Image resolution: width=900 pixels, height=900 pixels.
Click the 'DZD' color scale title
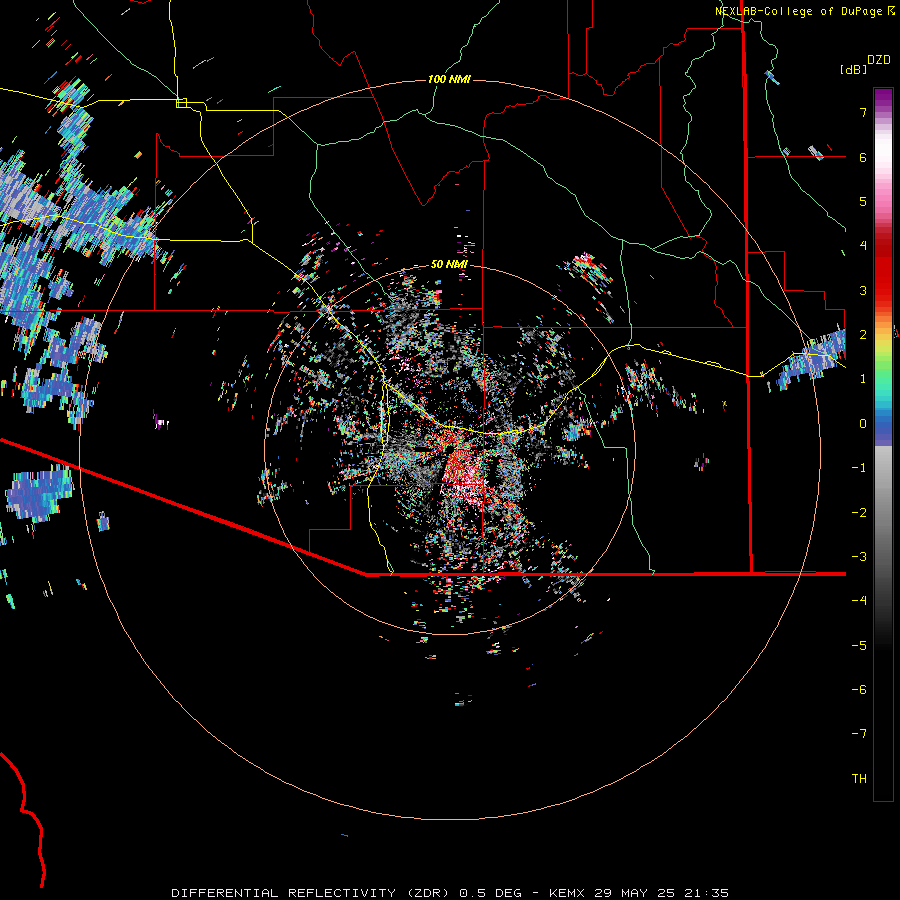[878, 60]
